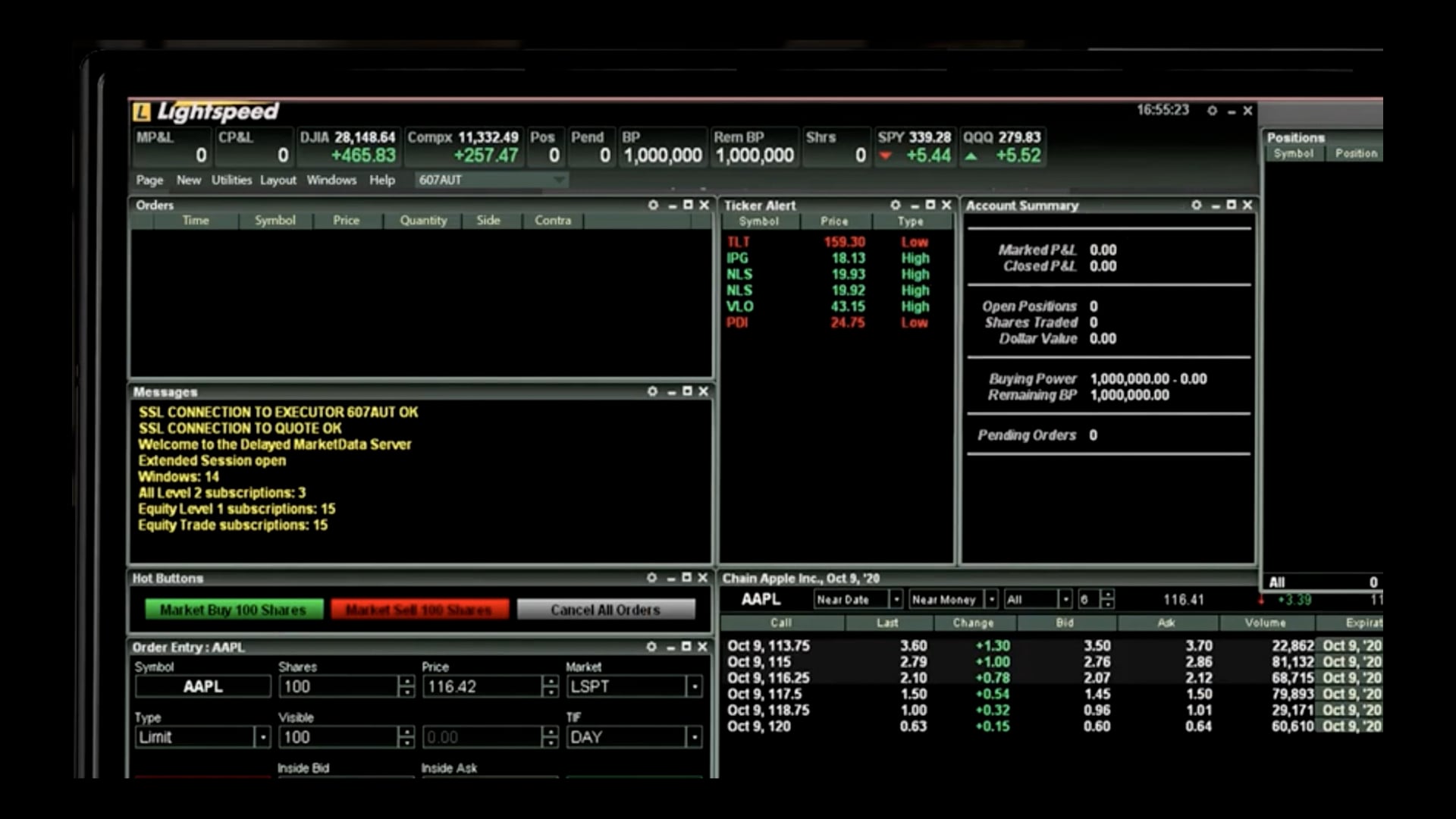Click Market Sell 100 Shares button
The height and width of the screenshot is (819, 1456).
(419, 610)
